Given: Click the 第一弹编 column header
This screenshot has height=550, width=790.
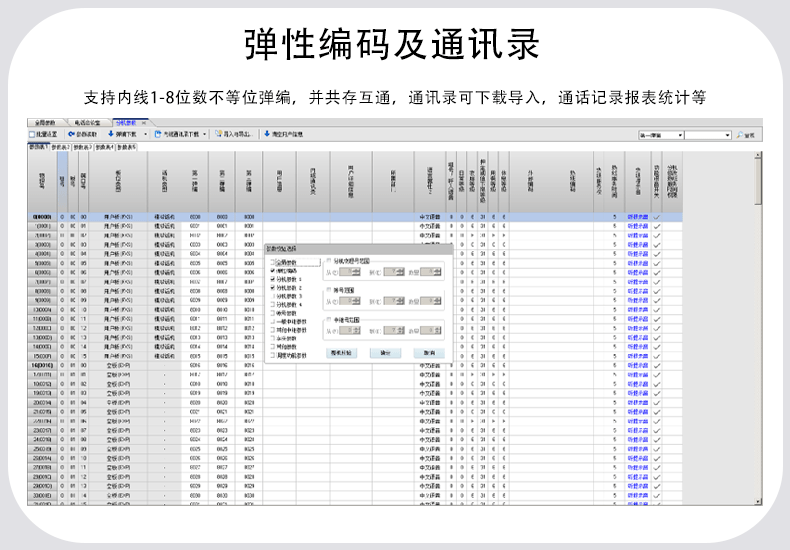Looking at the screenshot, I should click(195, 182).
